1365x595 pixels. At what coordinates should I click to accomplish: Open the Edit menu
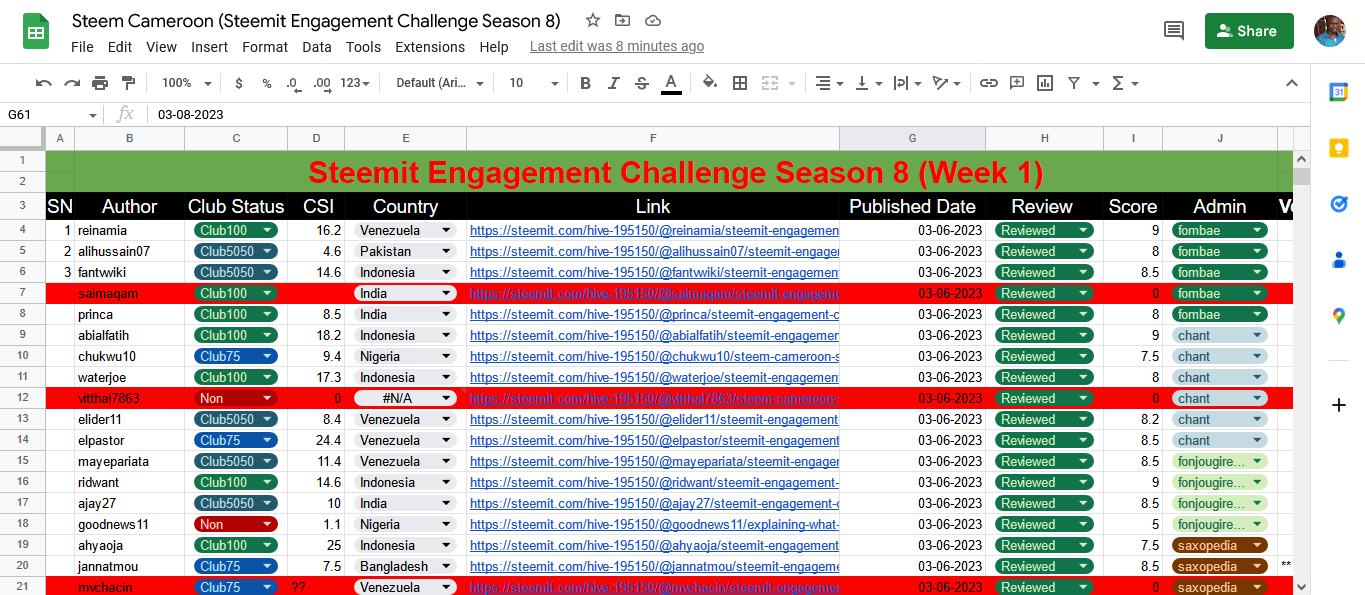click(x=120, y=47)
